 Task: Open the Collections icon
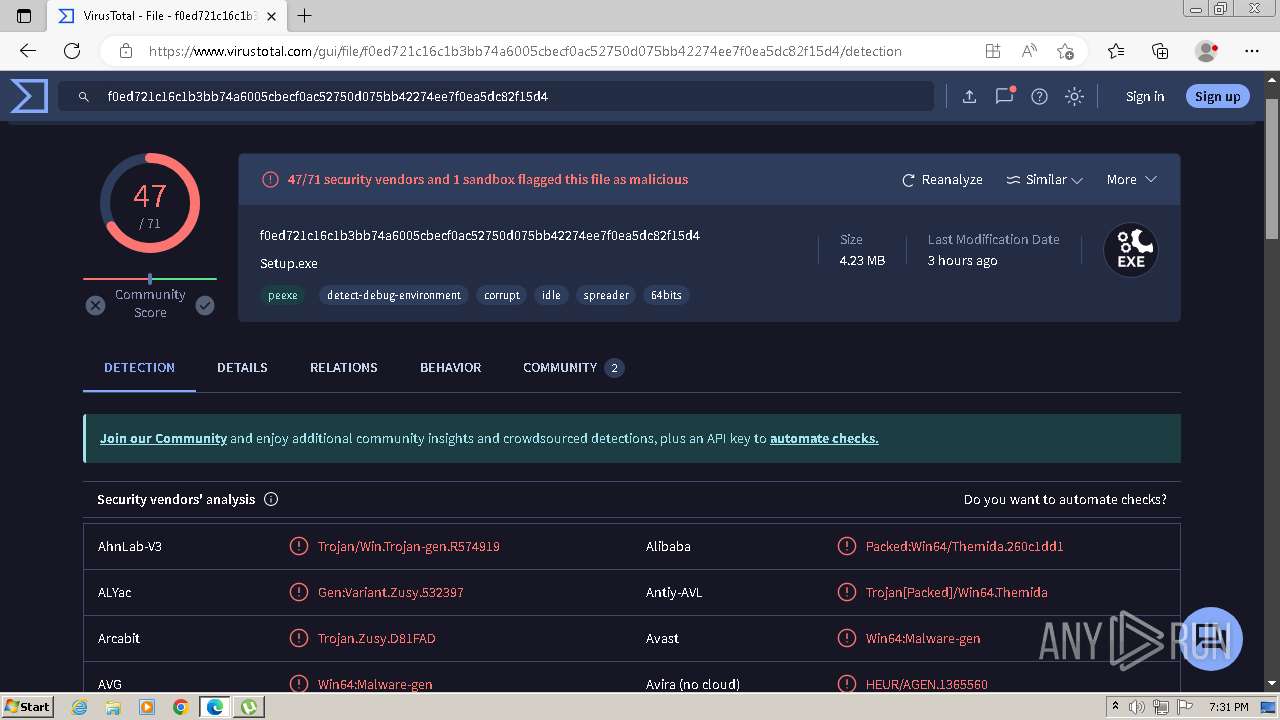click(1160, 51)
